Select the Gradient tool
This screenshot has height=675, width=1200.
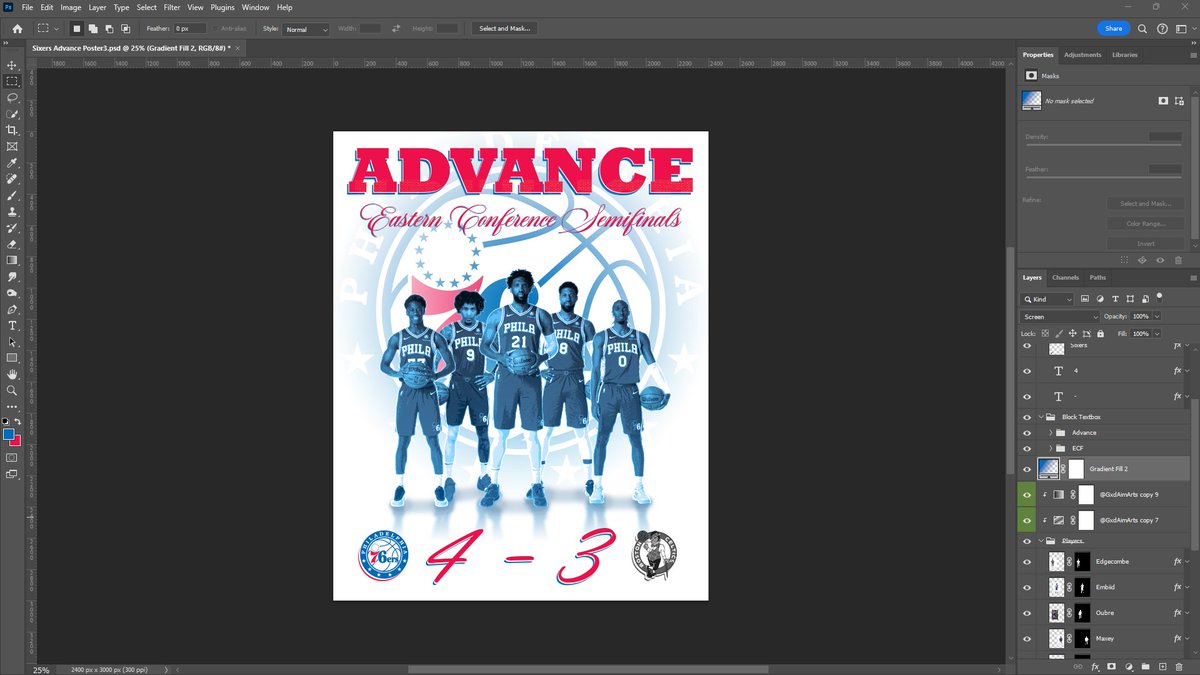(12, 260)
